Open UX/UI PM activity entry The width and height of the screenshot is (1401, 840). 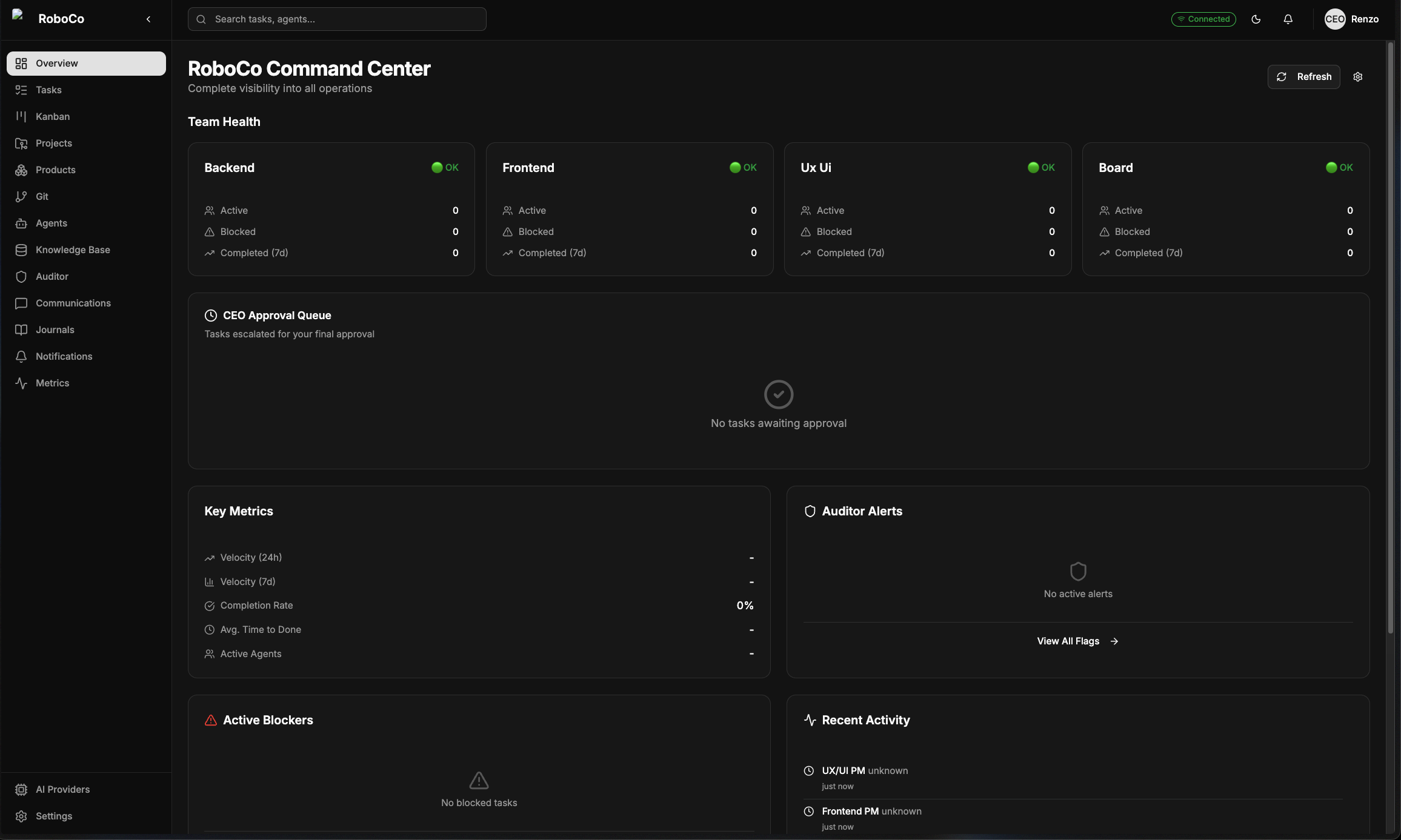click(x=1073, y=778)
